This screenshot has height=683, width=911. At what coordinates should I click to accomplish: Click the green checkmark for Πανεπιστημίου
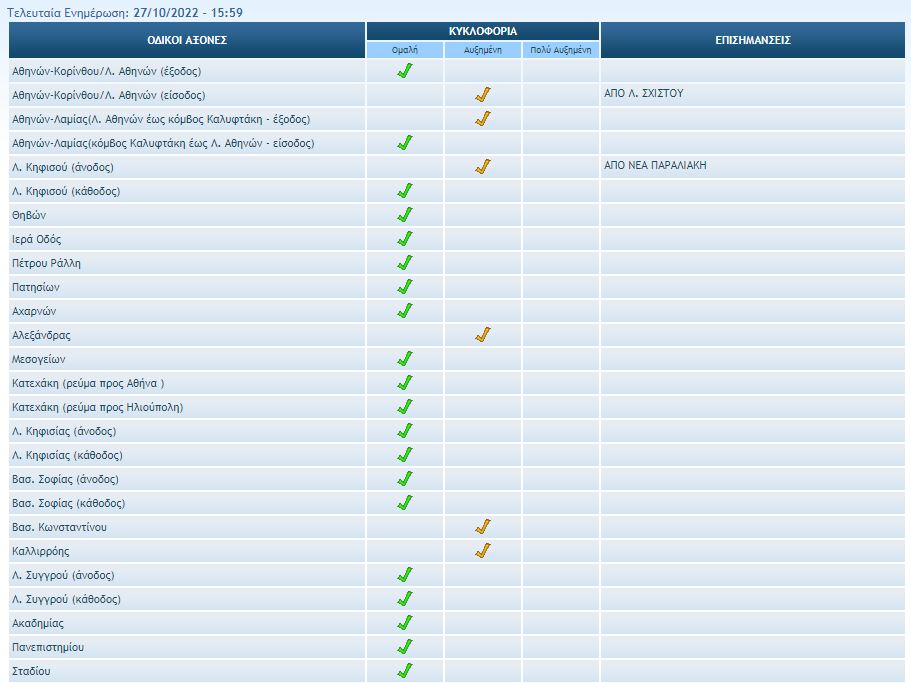(405, 647)
